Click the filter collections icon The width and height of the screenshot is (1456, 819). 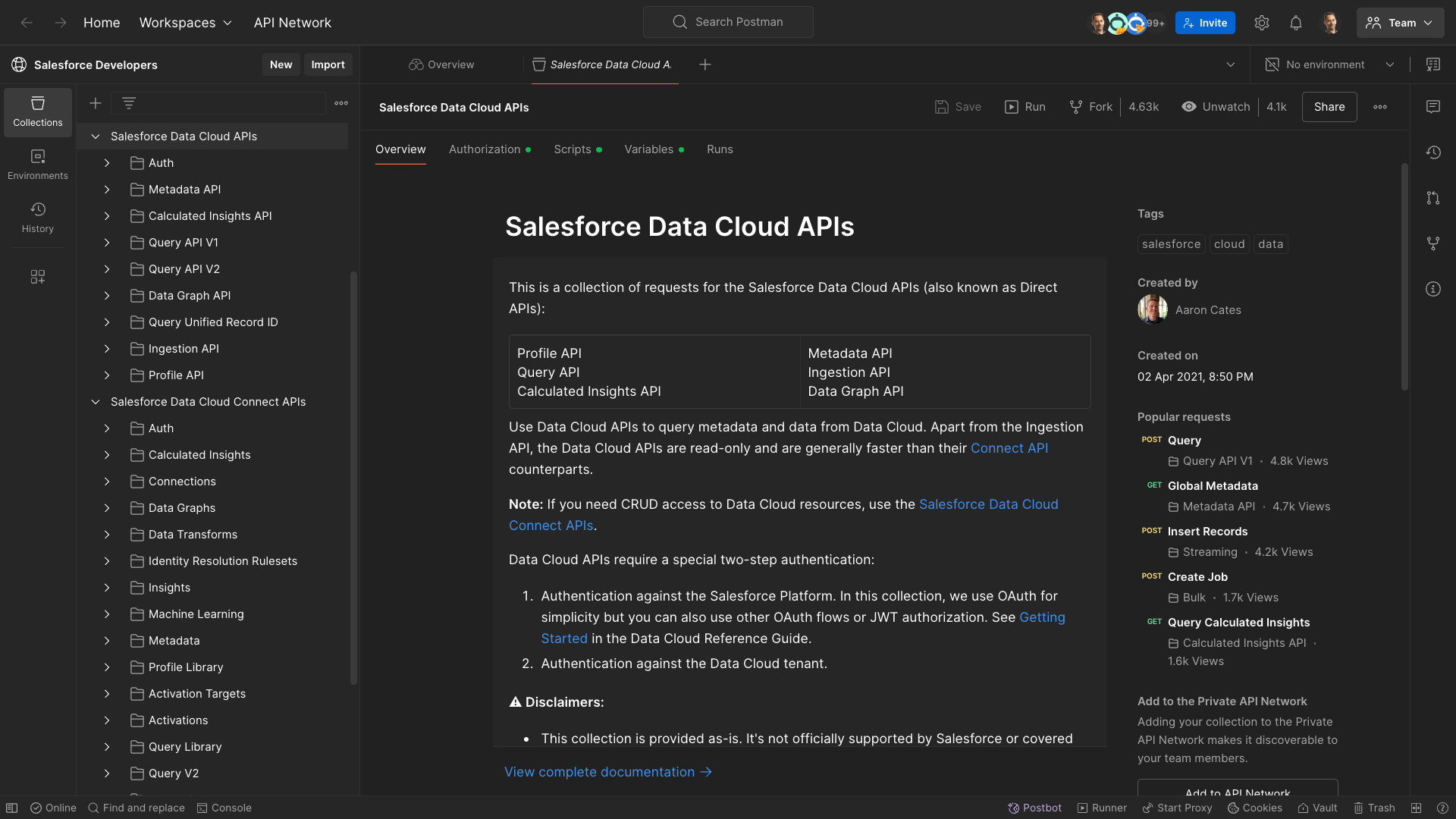click(129, 103)
